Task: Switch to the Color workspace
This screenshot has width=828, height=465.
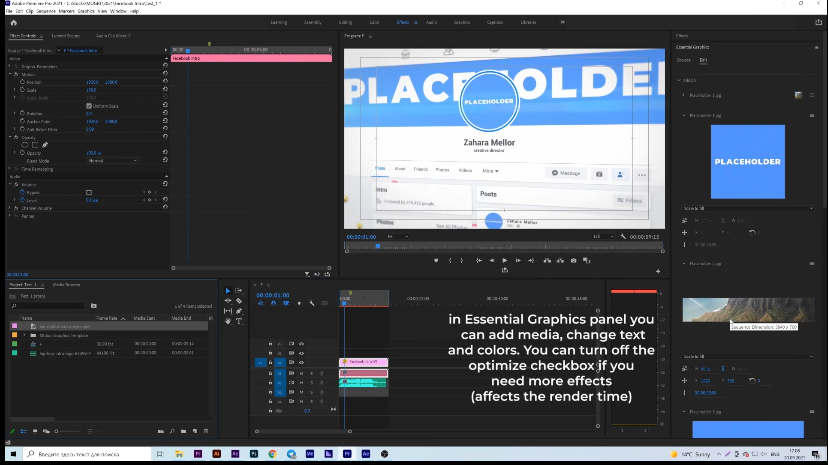Action: 374,22
